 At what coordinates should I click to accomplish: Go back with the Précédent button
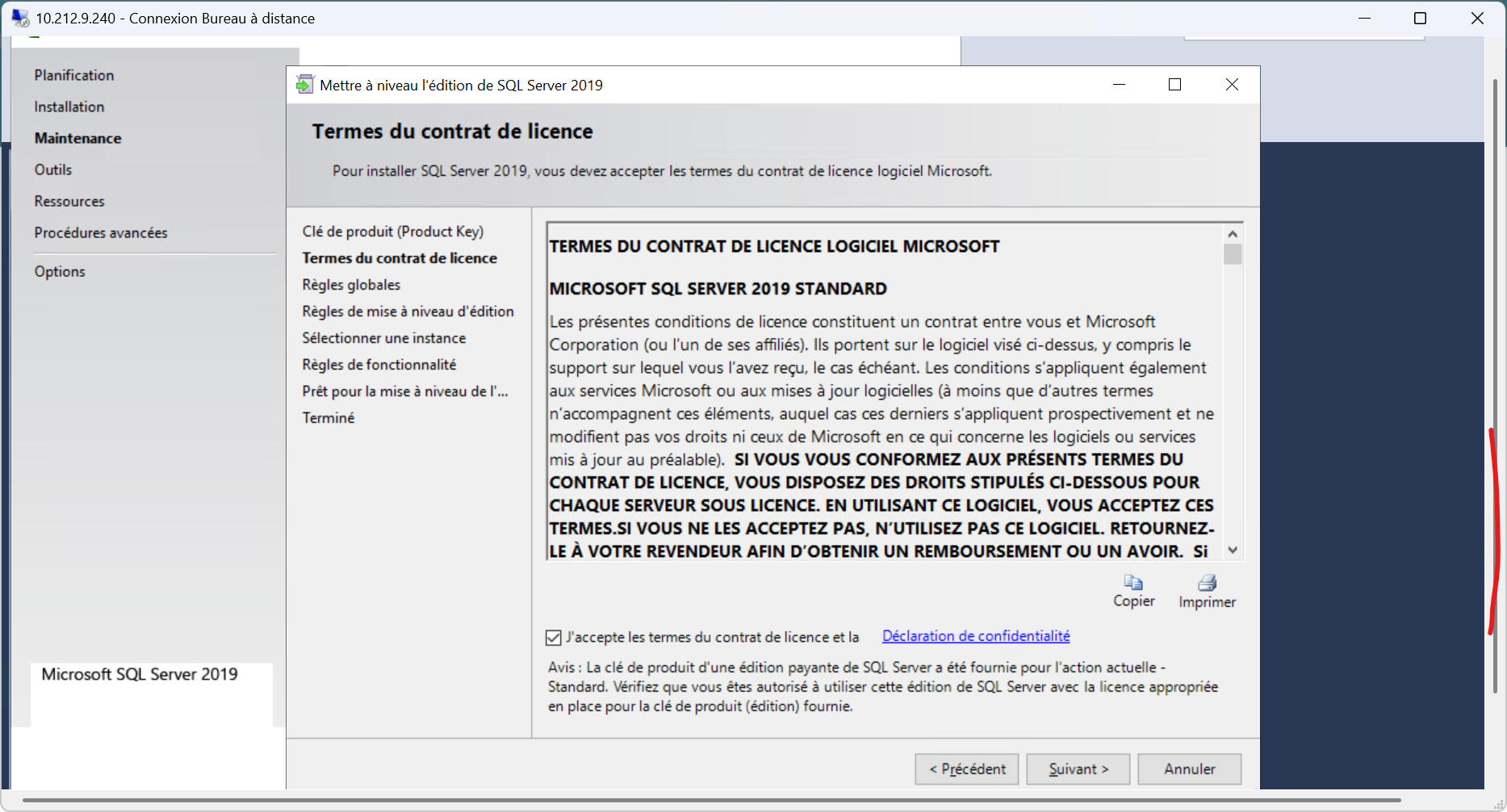[x=967, y=769]
